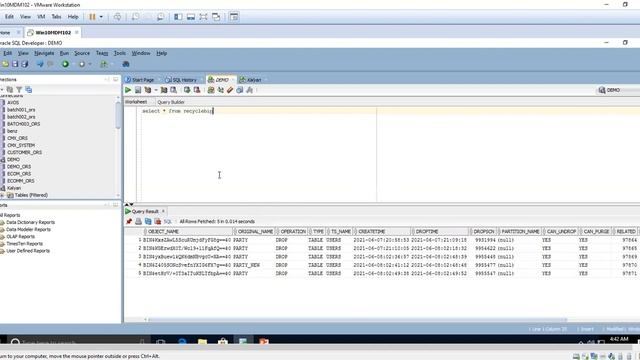Click the grey Forward navigation button
640x360 pixels.
82,64
